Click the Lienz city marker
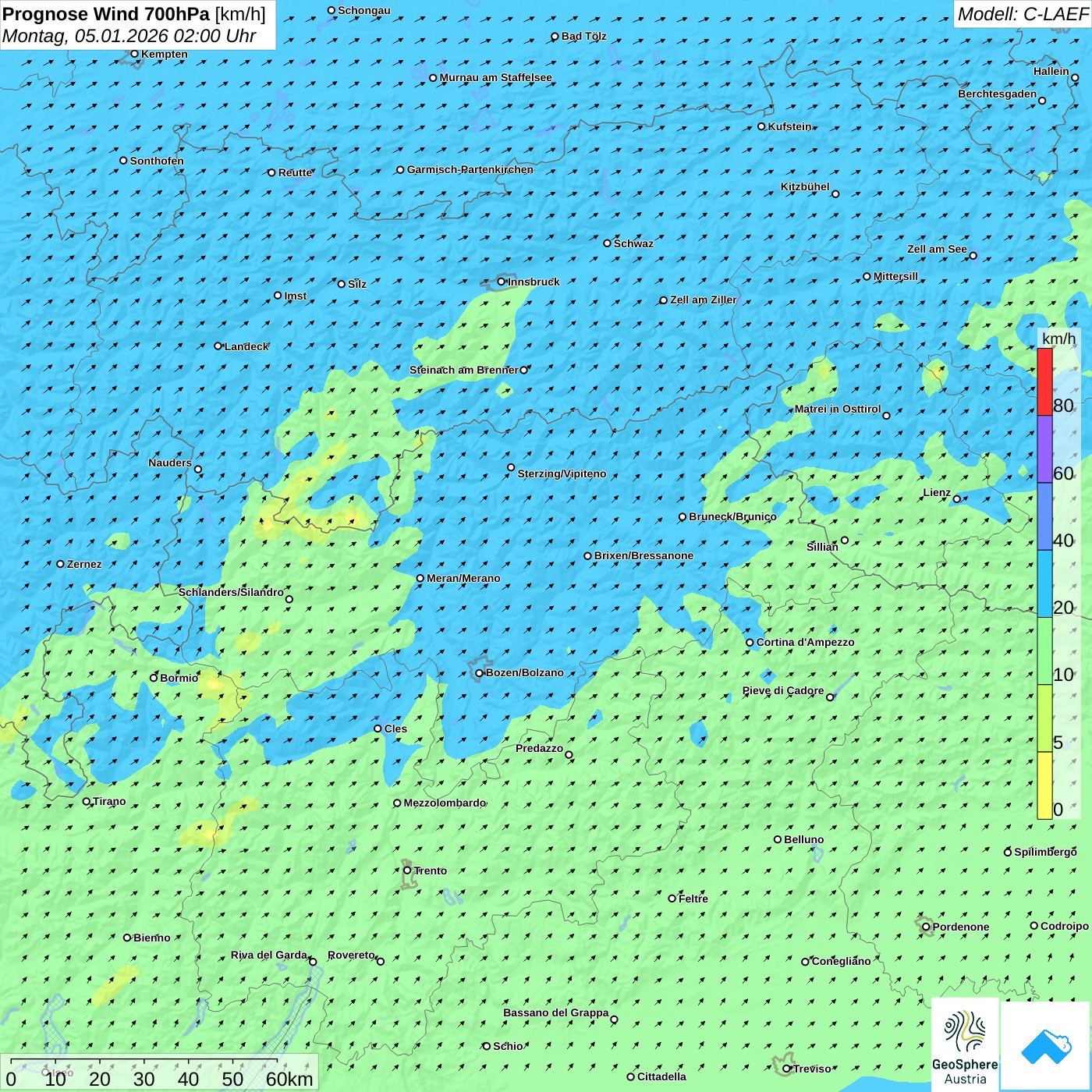The image size is (1092, 1092). click(957, 498)
